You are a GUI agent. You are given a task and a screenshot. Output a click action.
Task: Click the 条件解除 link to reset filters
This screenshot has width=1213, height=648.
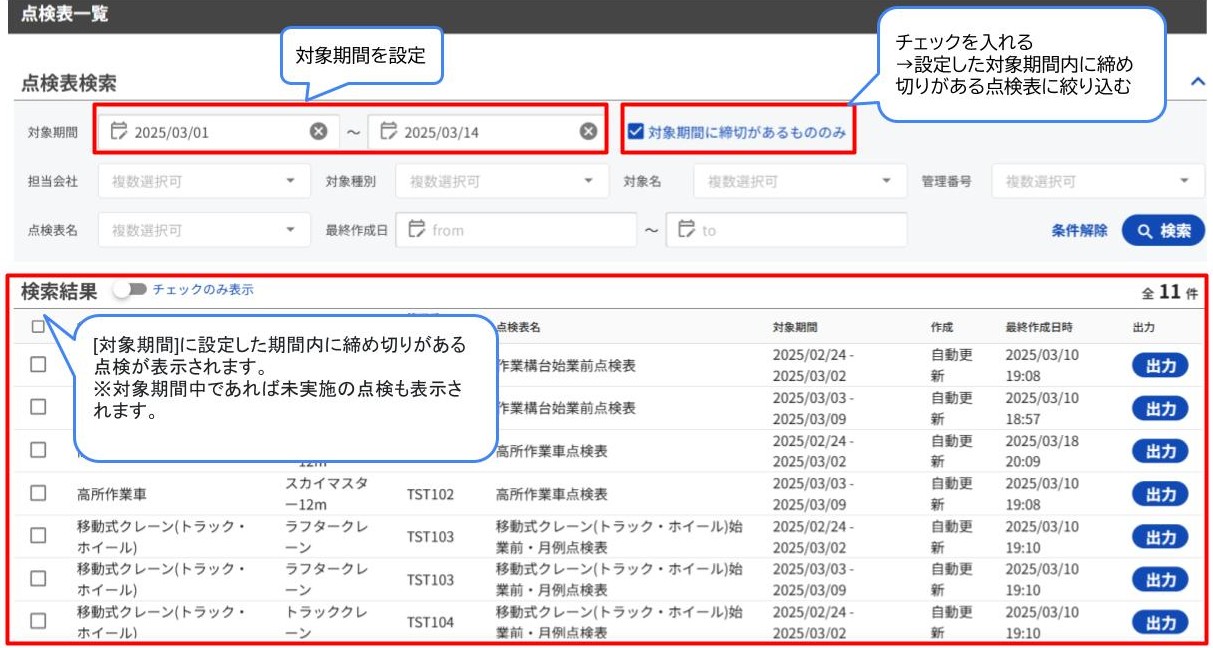click(1079, 230)
